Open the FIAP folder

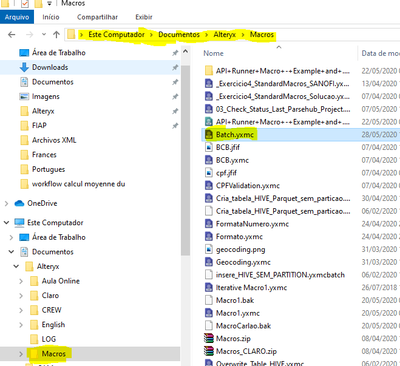[39, 126]
